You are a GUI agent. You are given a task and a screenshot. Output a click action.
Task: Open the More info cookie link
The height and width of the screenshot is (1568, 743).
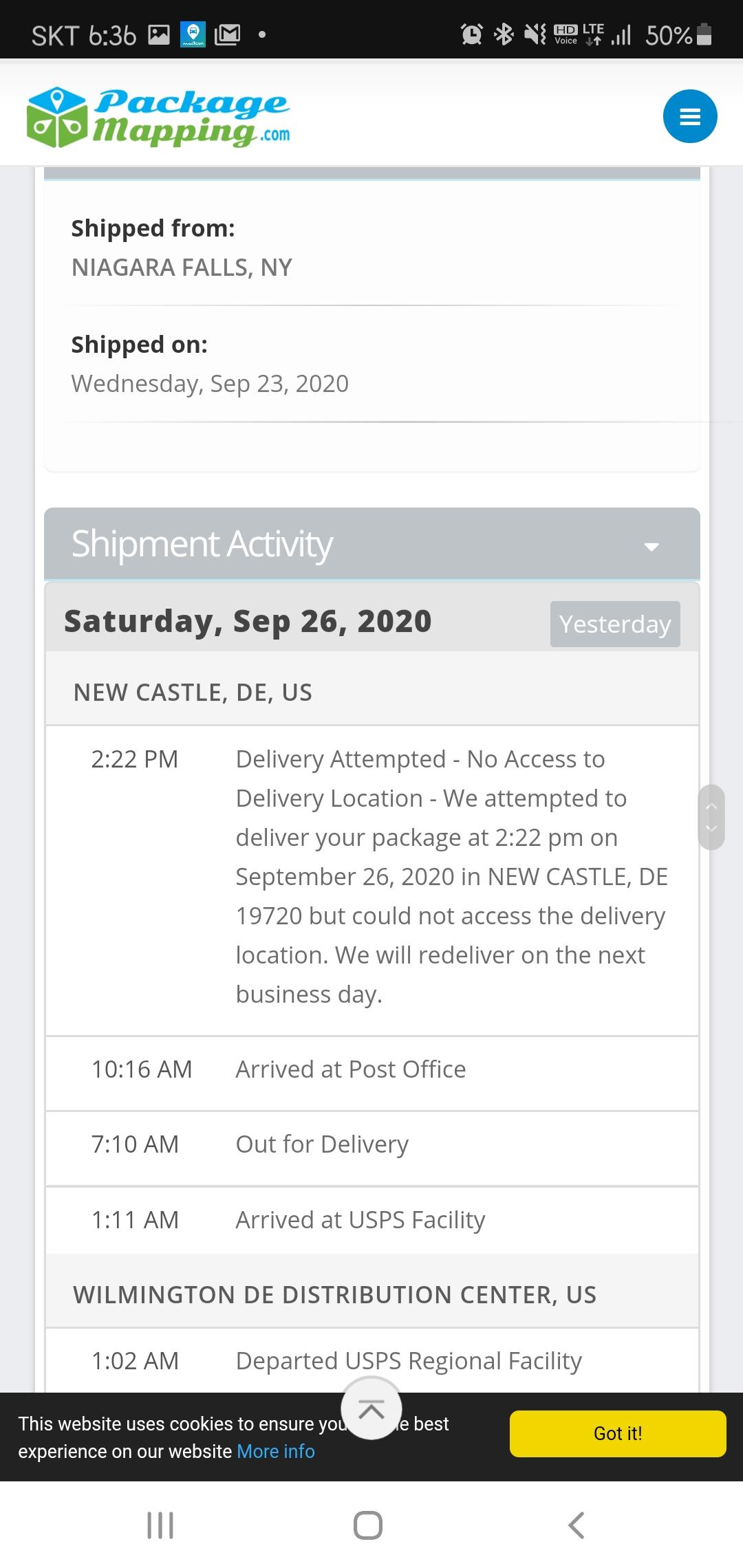pos(275,1452)
